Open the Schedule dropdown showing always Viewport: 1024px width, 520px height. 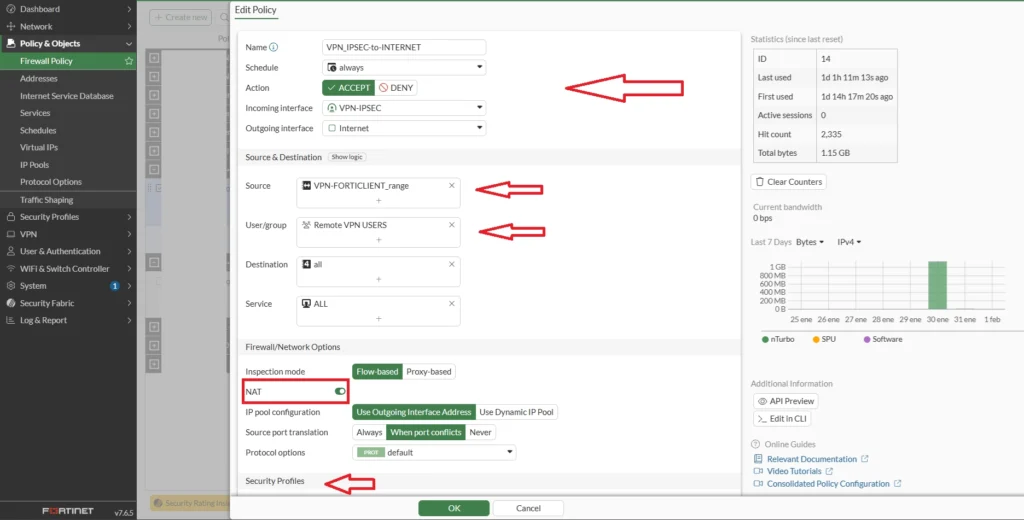(x=404, y=67)
